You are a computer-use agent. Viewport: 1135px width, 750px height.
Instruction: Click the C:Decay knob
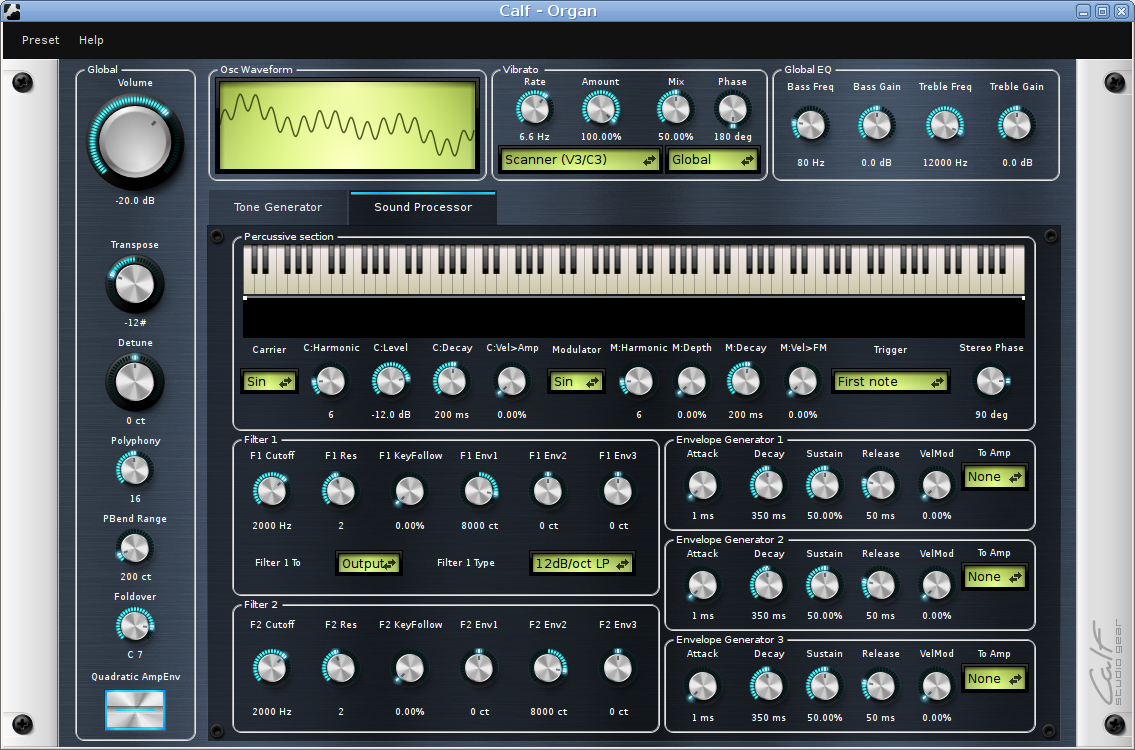452,381
